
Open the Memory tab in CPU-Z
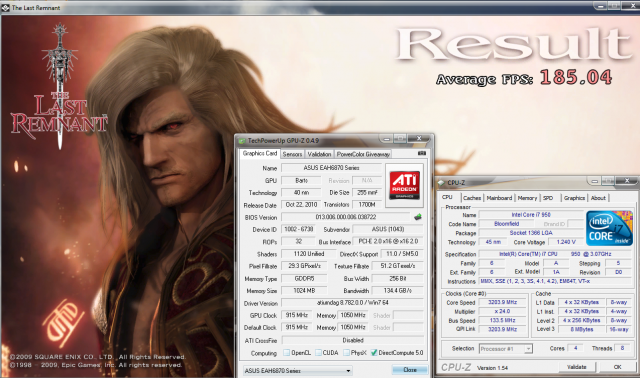[527, 198]
